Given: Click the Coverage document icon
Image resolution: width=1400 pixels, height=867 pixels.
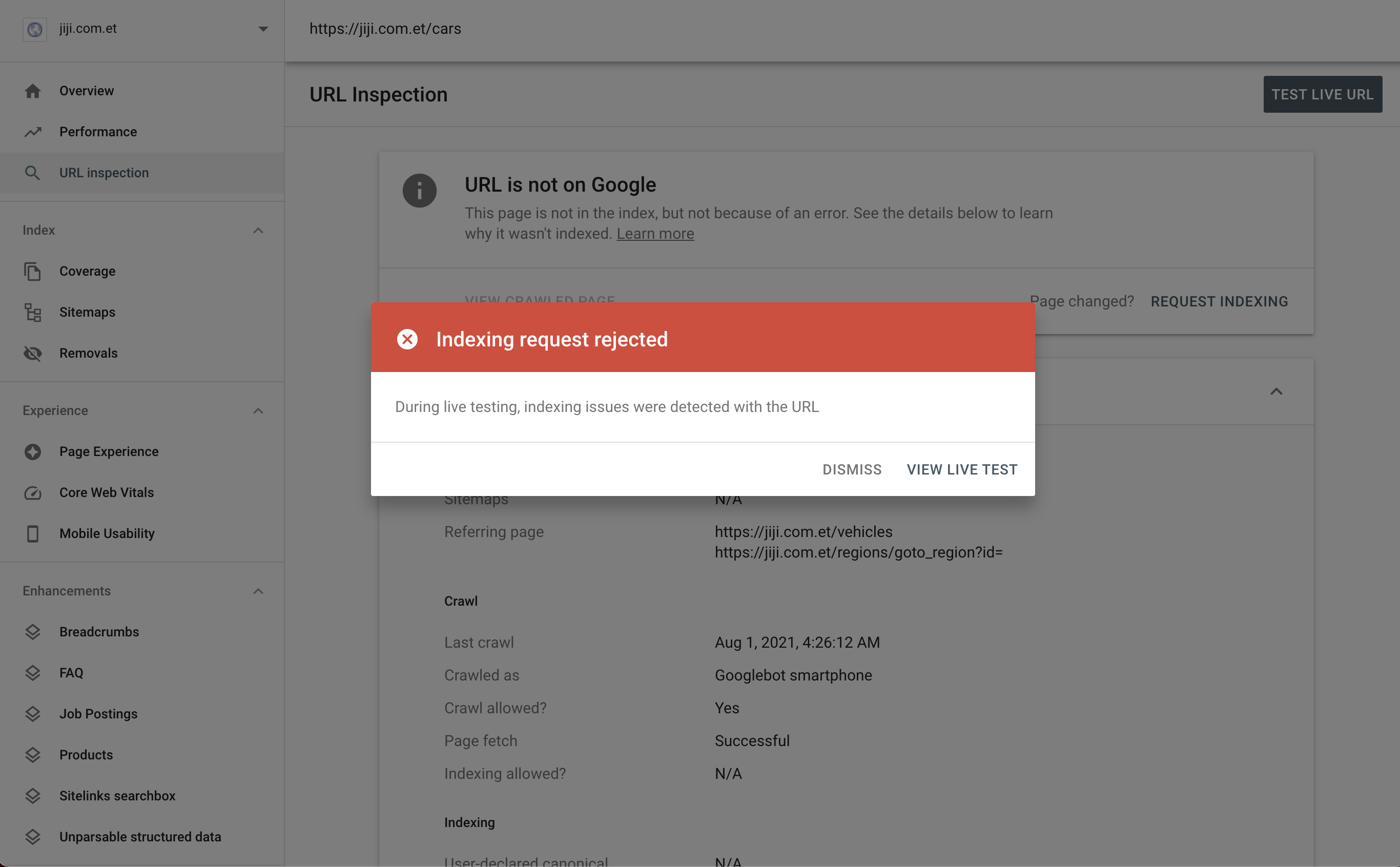Looking at the screenshot, I should coord(32,271).
